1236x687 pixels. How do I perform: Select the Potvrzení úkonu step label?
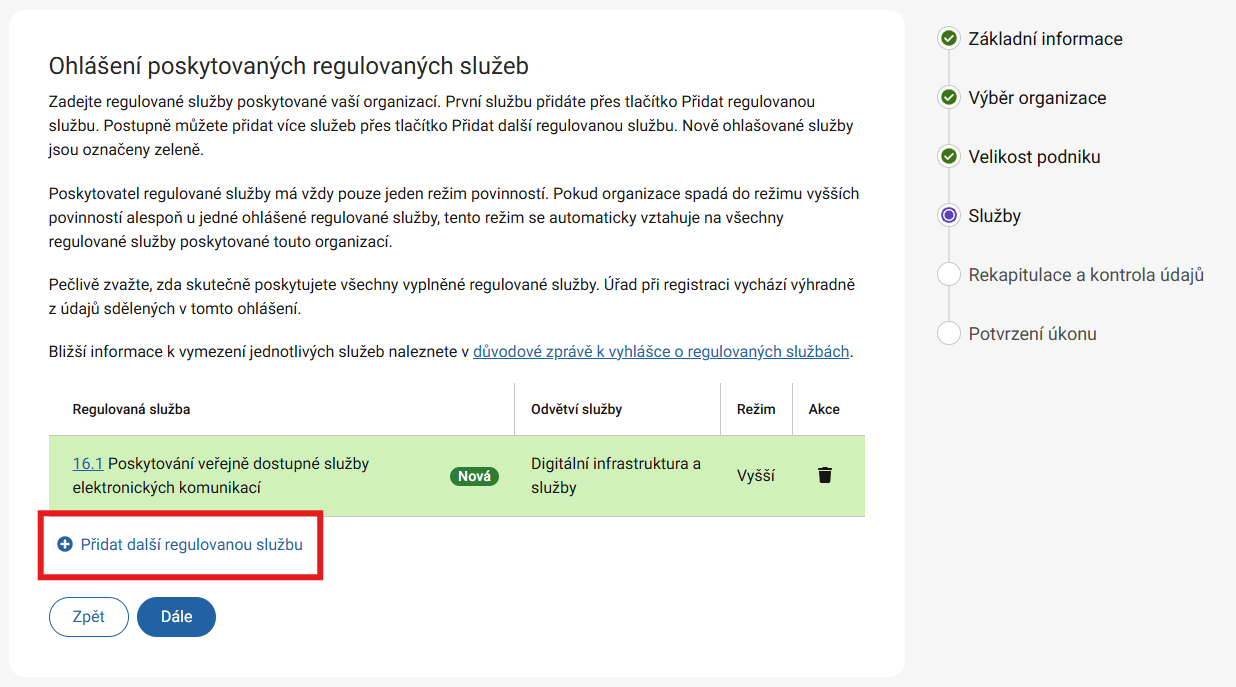[1032, 334]
